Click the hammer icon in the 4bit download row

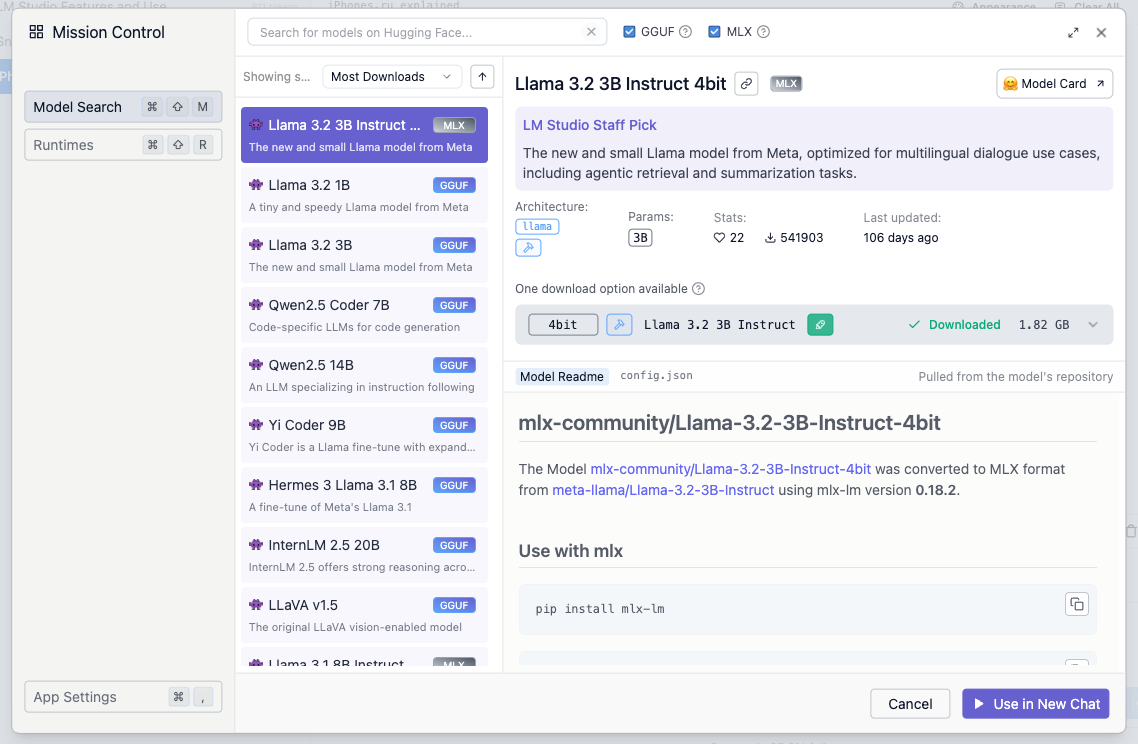point(619,324)
